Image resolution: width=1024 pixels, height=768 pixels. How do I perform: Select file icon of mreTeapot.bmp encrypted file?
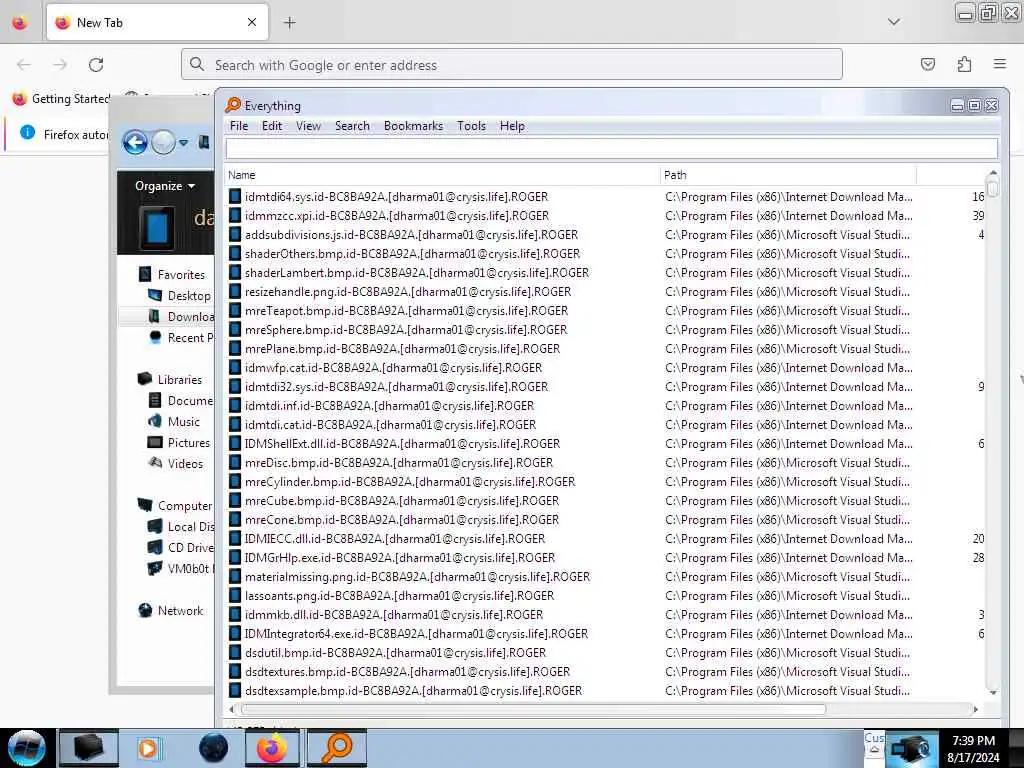234,310
